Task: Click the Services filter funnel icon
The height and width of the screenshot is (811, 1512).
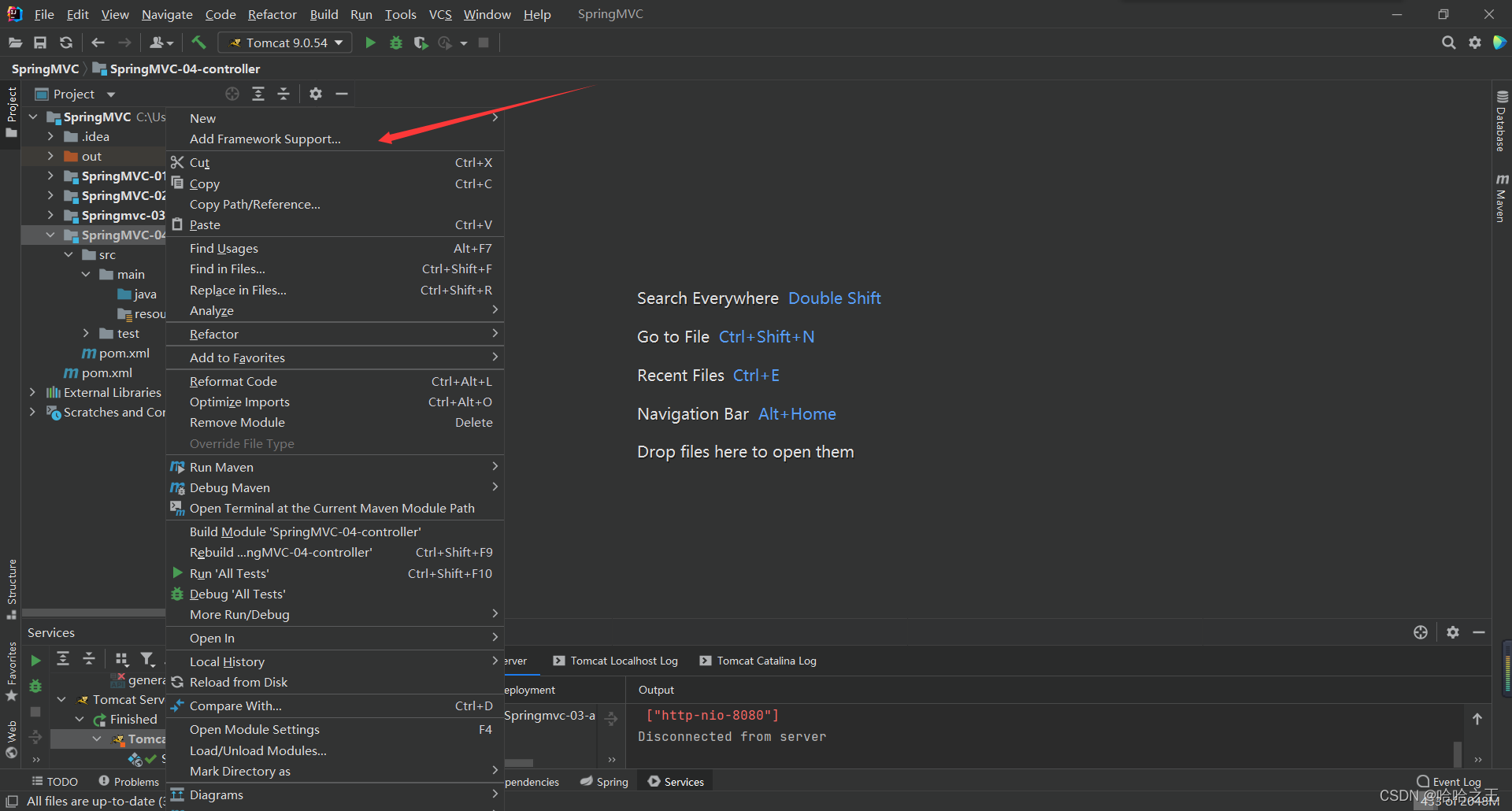Action: tap(147, 659)
